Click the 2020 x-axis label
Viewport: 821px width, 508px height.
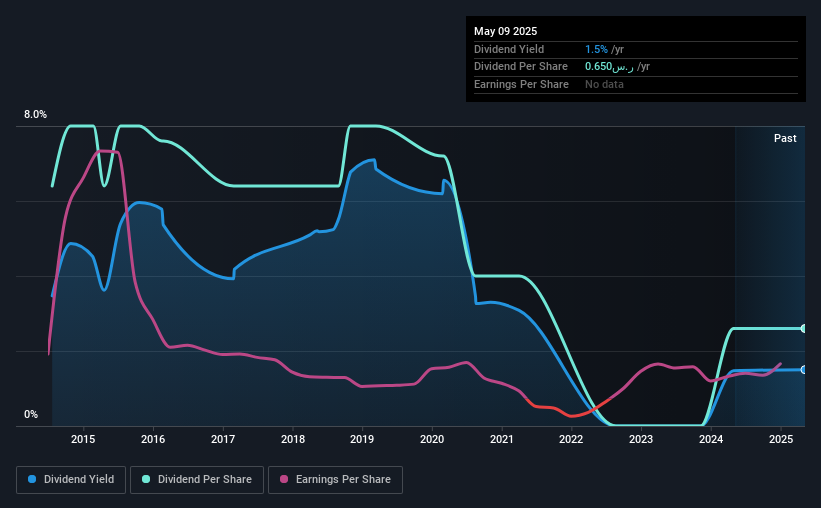(x=432, y=439)
